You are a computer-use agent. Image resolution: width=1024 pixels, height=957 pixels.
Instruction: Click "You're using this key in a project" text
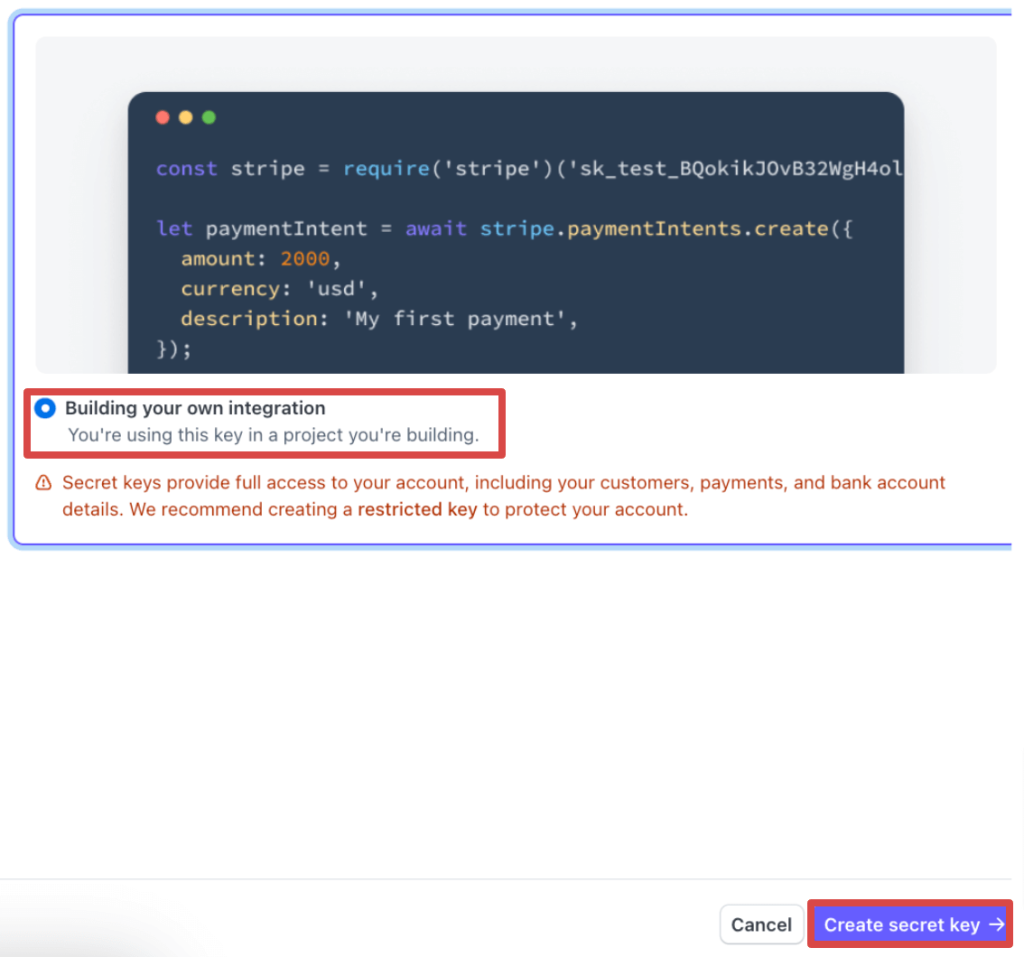pyautogui.click(x=274, y=435)
